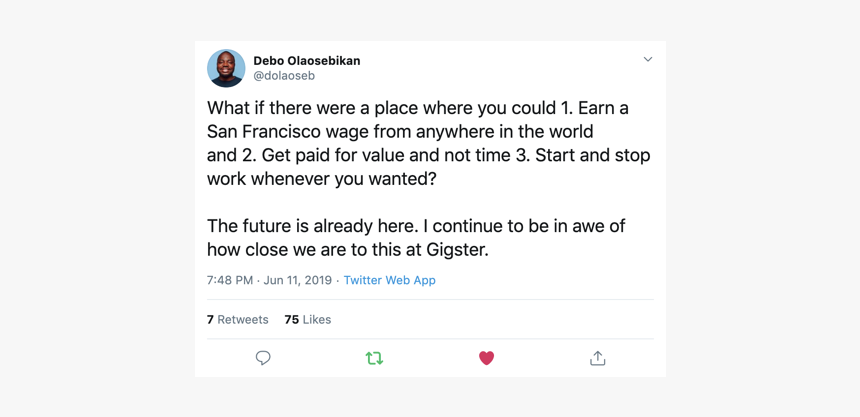Click the reply speech bubble icon

[x=263, y=358]
